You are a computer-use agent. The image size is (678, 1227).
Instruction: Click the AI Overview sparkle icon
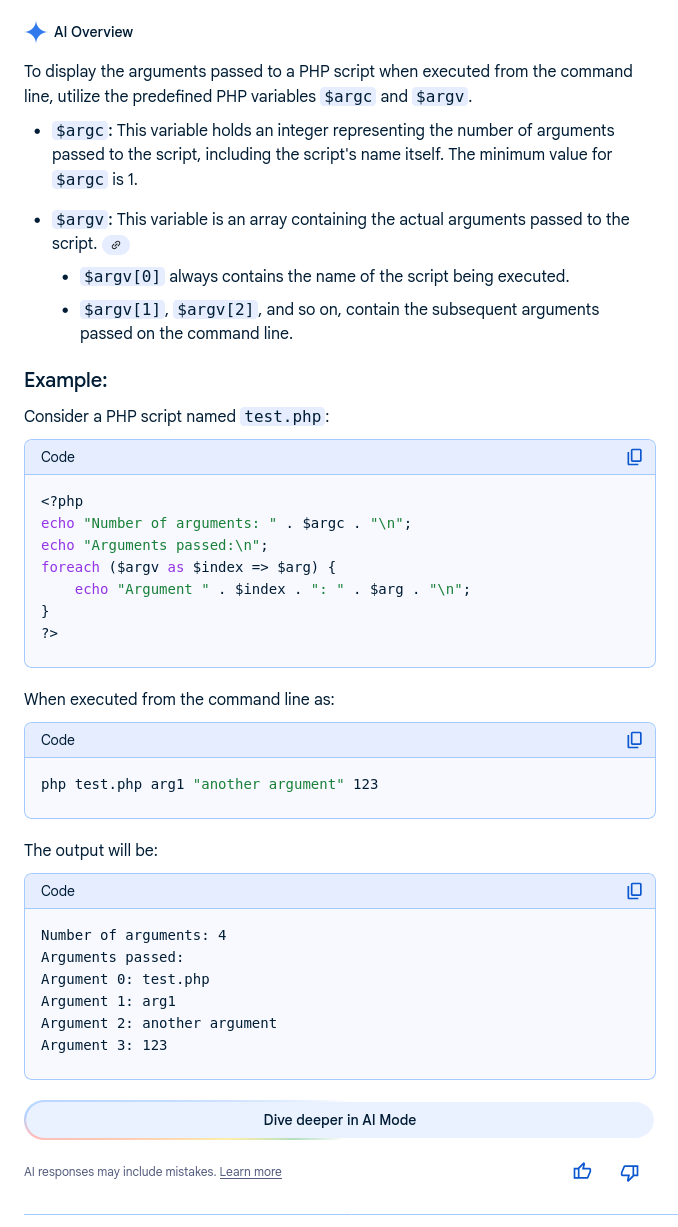pyautogui.click(x=35, y=32)
